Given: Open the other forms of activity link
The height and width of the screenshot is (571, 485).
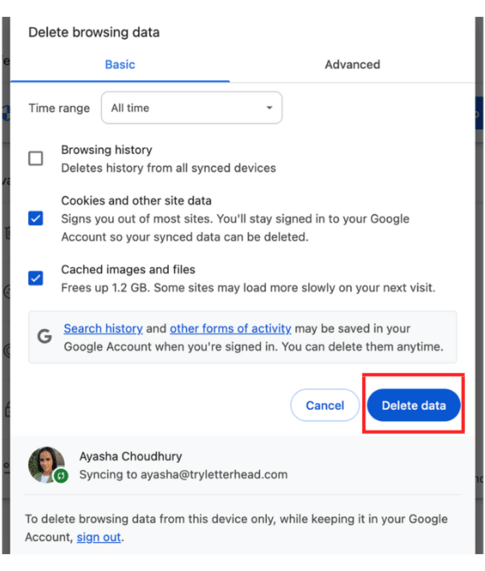Looking at the screenshot, I should pos(230,328).
